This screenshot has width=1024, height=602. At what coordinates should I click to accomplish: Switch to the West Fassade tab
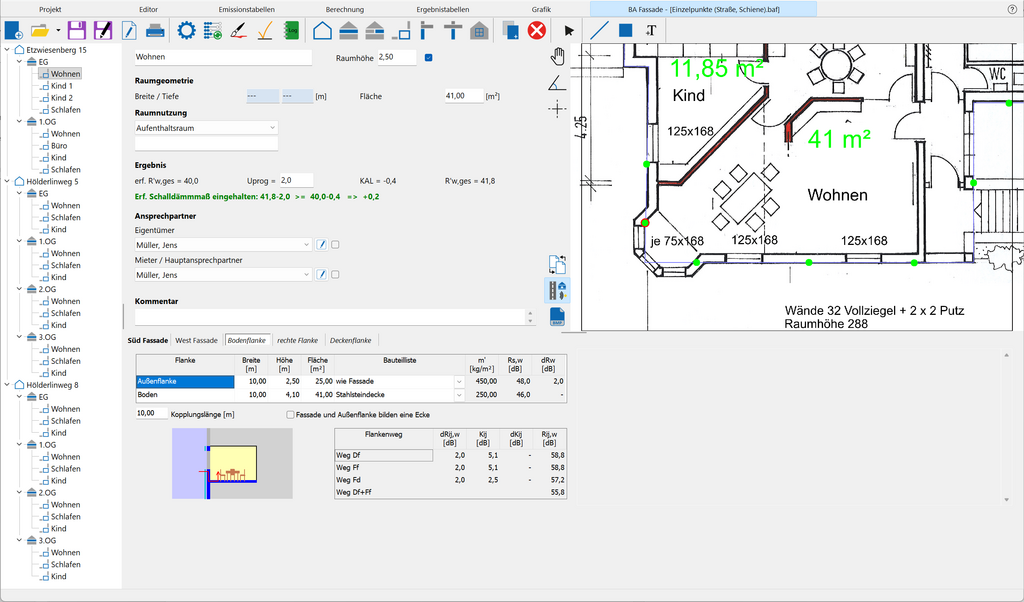197,340
